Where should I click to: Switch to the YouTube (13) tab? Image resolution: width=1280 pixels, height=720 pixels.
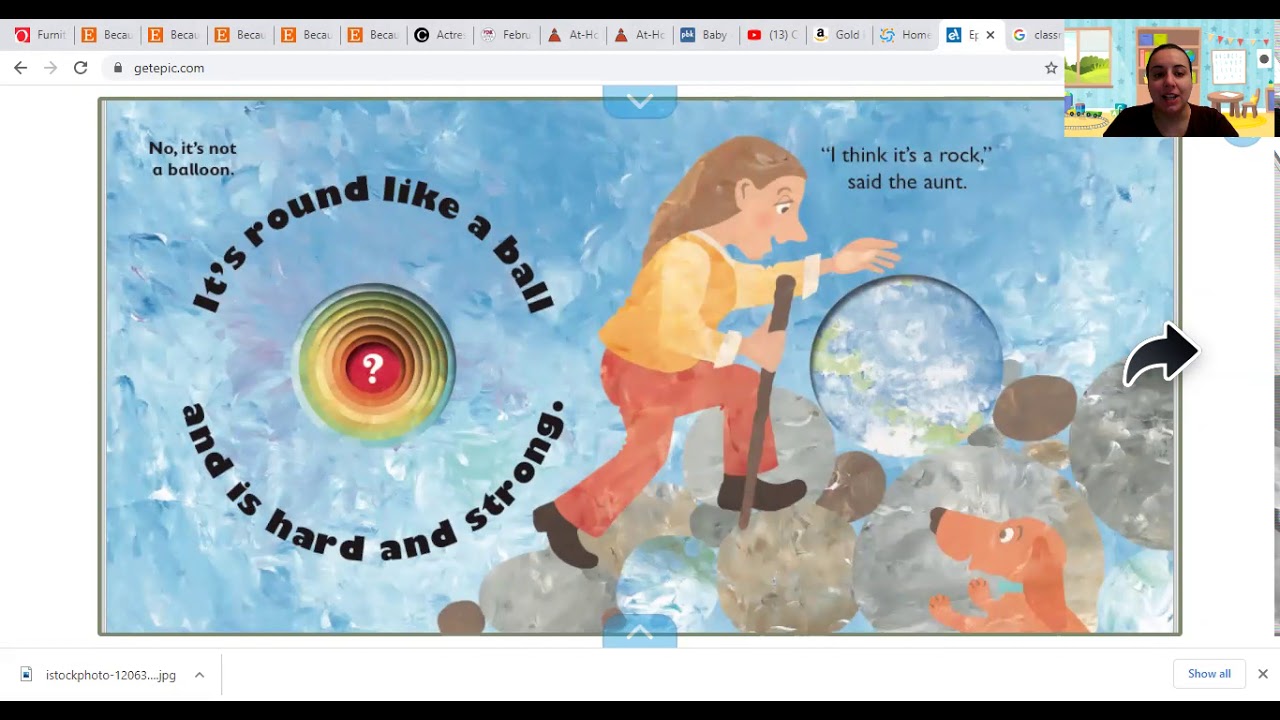(x=772, y=35)
